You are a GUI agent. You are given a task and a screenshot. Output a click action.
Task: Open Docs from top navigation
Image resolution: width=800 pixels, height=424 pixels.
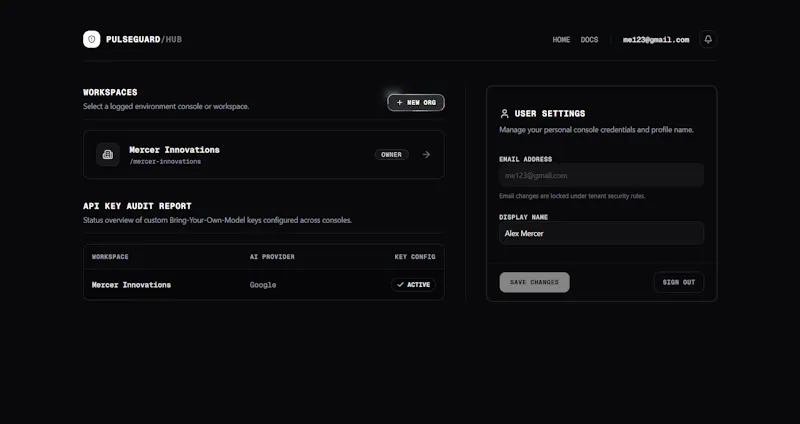tap(589, 40)
